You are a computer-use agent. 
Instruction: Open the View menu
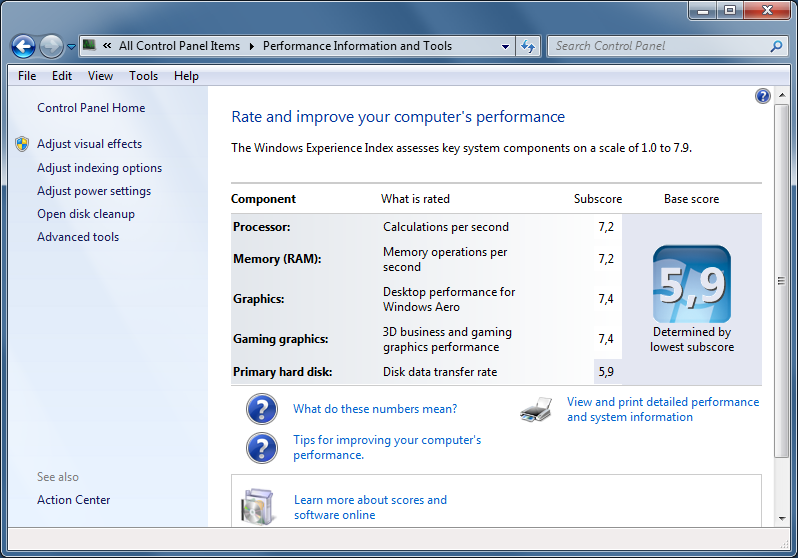click(100, 76)
